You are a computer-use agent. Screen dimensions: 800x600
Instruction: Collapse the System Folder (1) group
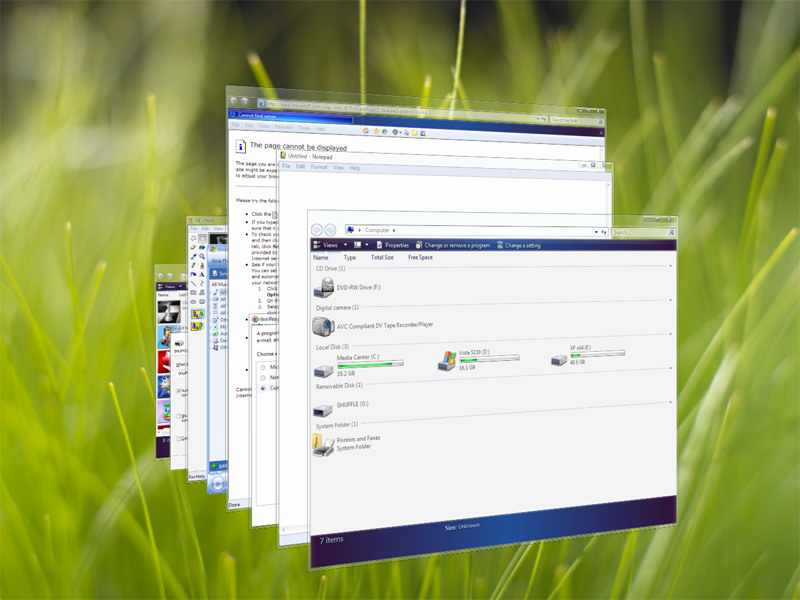click(670, 402)
